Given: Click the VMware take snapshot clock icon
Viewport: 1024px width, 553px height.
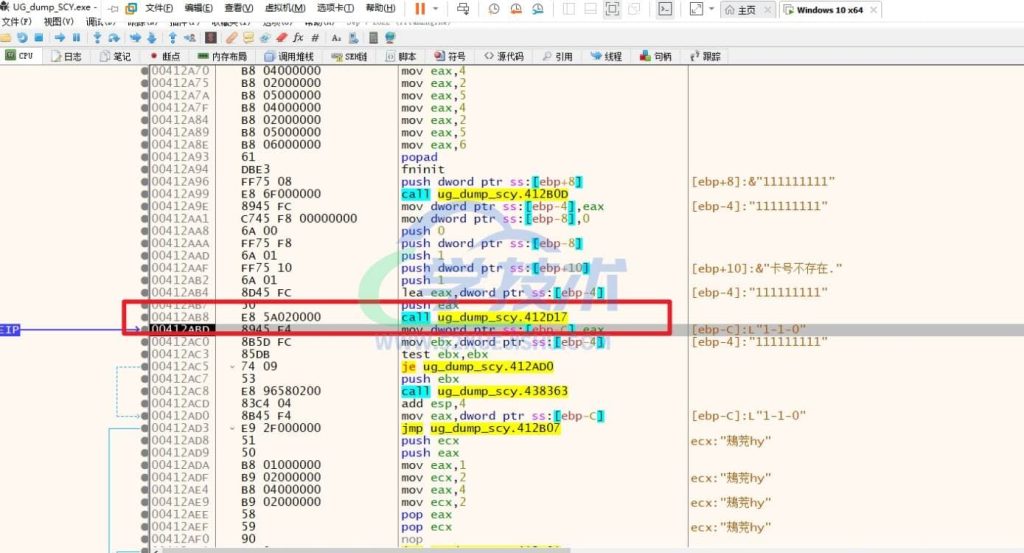Looking at the screenshot, I should click(494, 8).
